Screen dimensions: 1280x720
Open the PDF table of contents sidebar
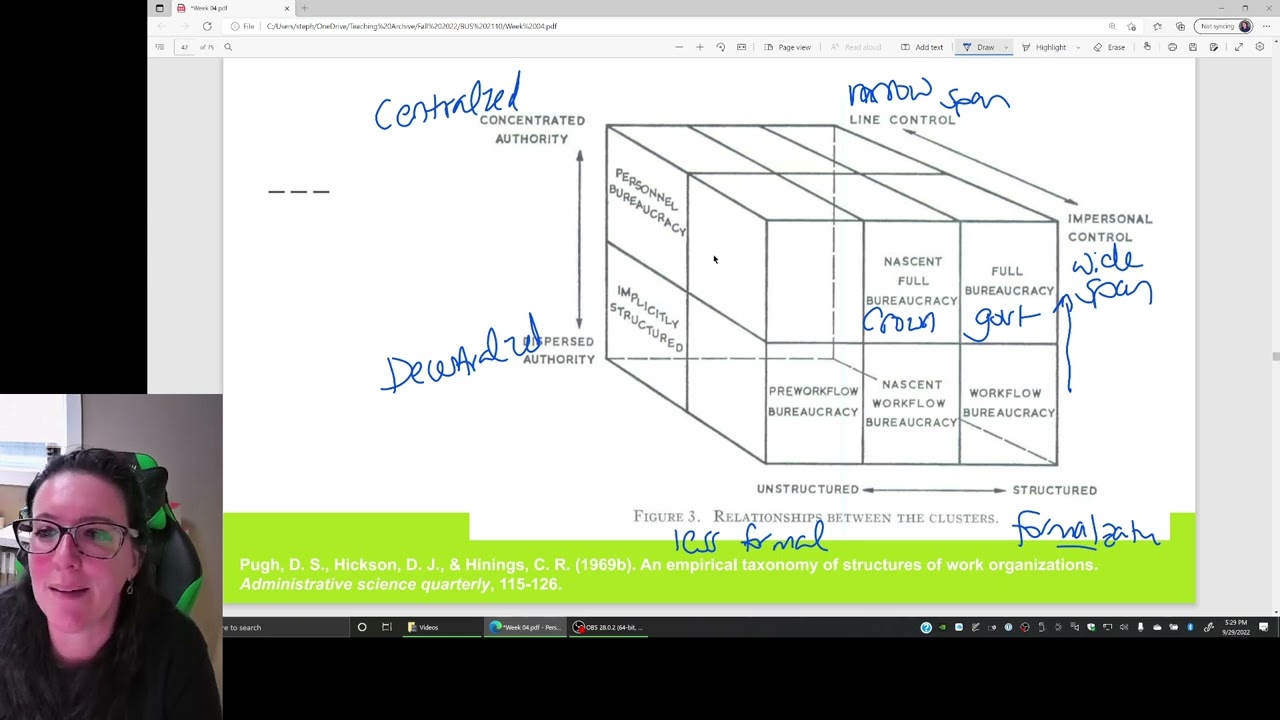[159, 47]
